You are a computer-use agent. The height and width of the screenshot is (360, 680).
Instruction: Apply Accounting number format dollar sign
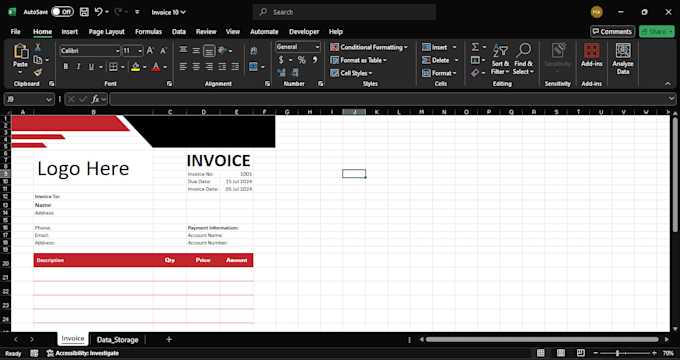point(281,60)
